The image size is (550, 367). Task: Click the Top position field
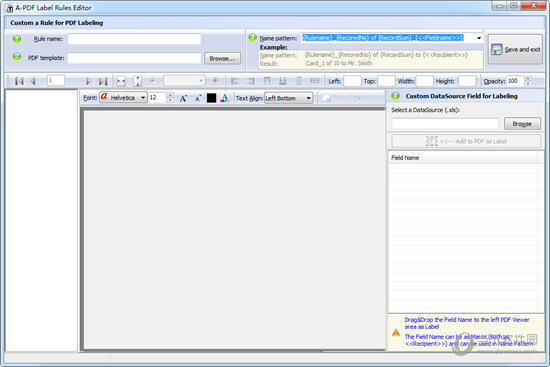click(x=386, y=81)
